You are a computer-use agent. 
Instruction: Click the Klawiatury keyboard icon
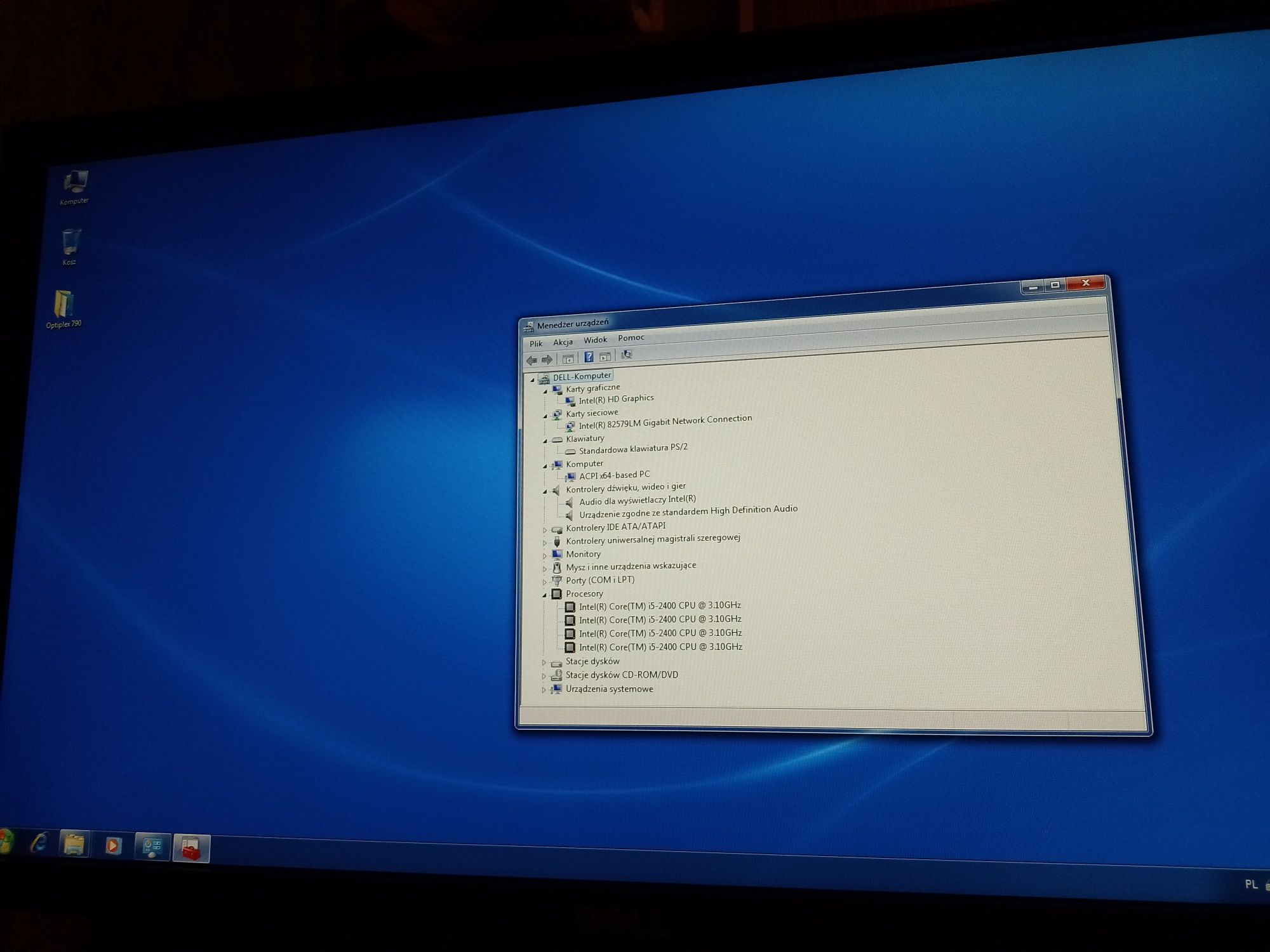557,439
